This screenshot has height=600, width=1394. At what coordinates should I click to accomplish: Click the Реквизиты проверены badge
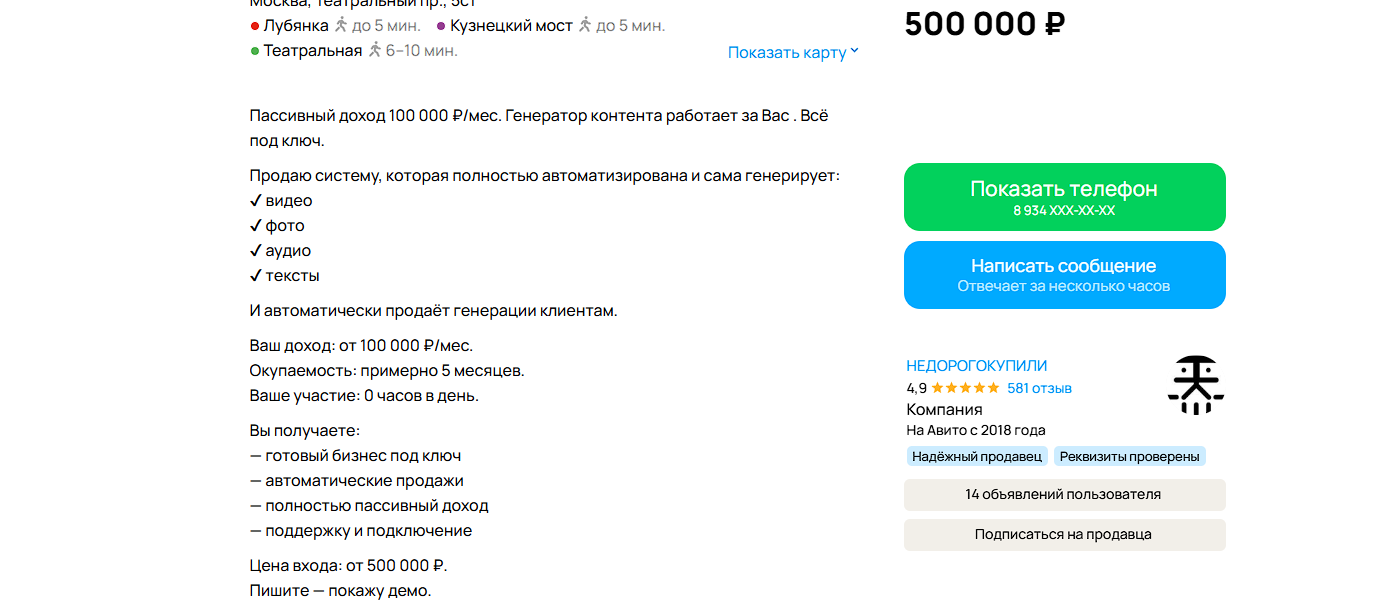tap(1130, 456)
